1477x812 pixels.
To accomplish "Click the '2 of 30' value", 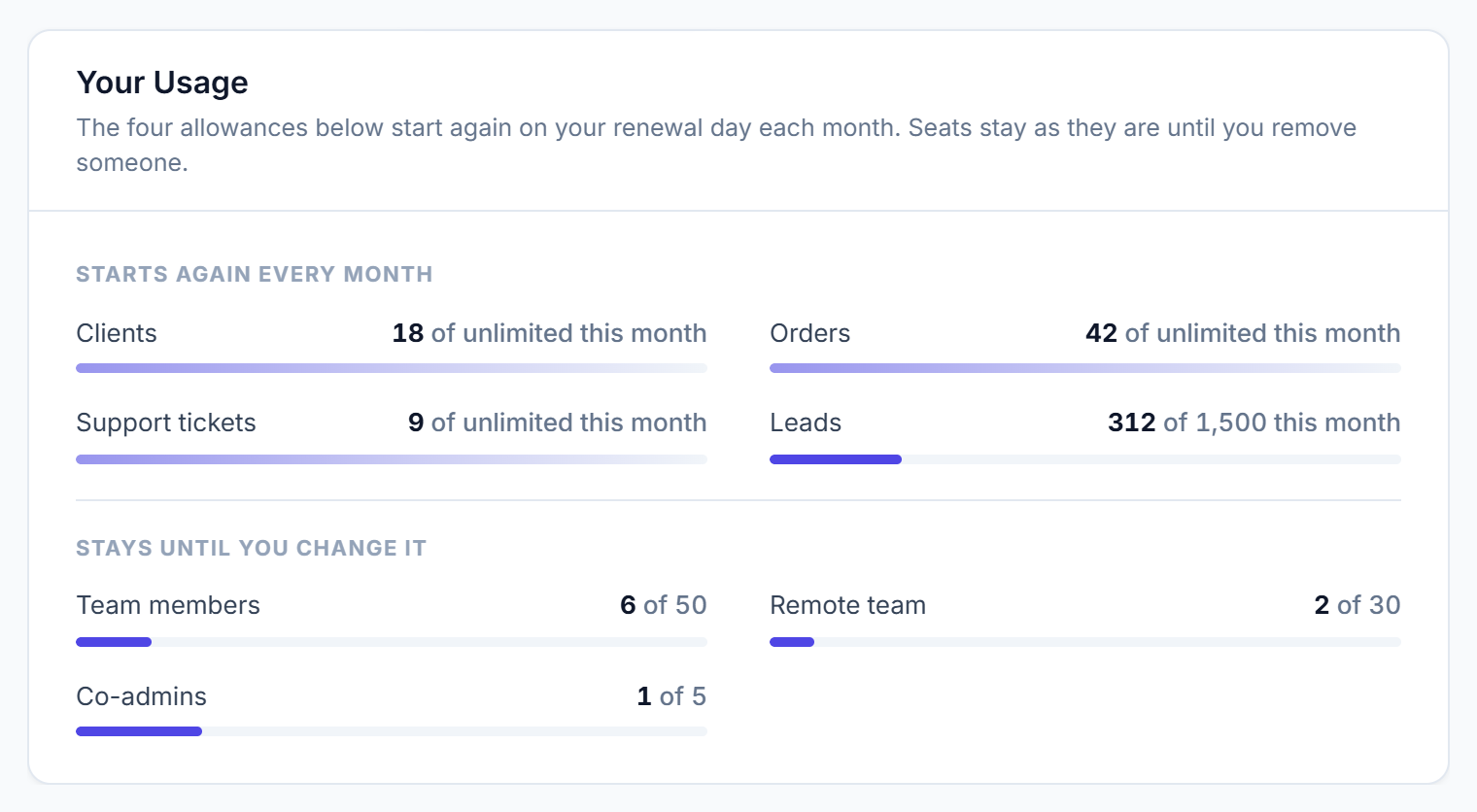I will pyautogui.click(x=1357, y=605).
